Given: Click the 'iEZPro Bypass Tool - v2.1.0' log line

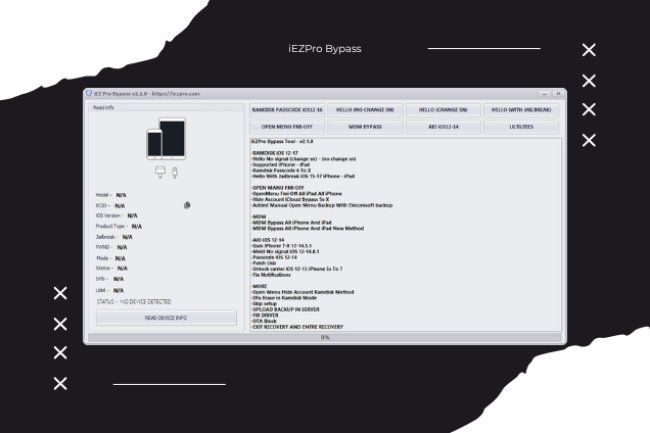Looking at the screenshot, I should tap(282, 142).
